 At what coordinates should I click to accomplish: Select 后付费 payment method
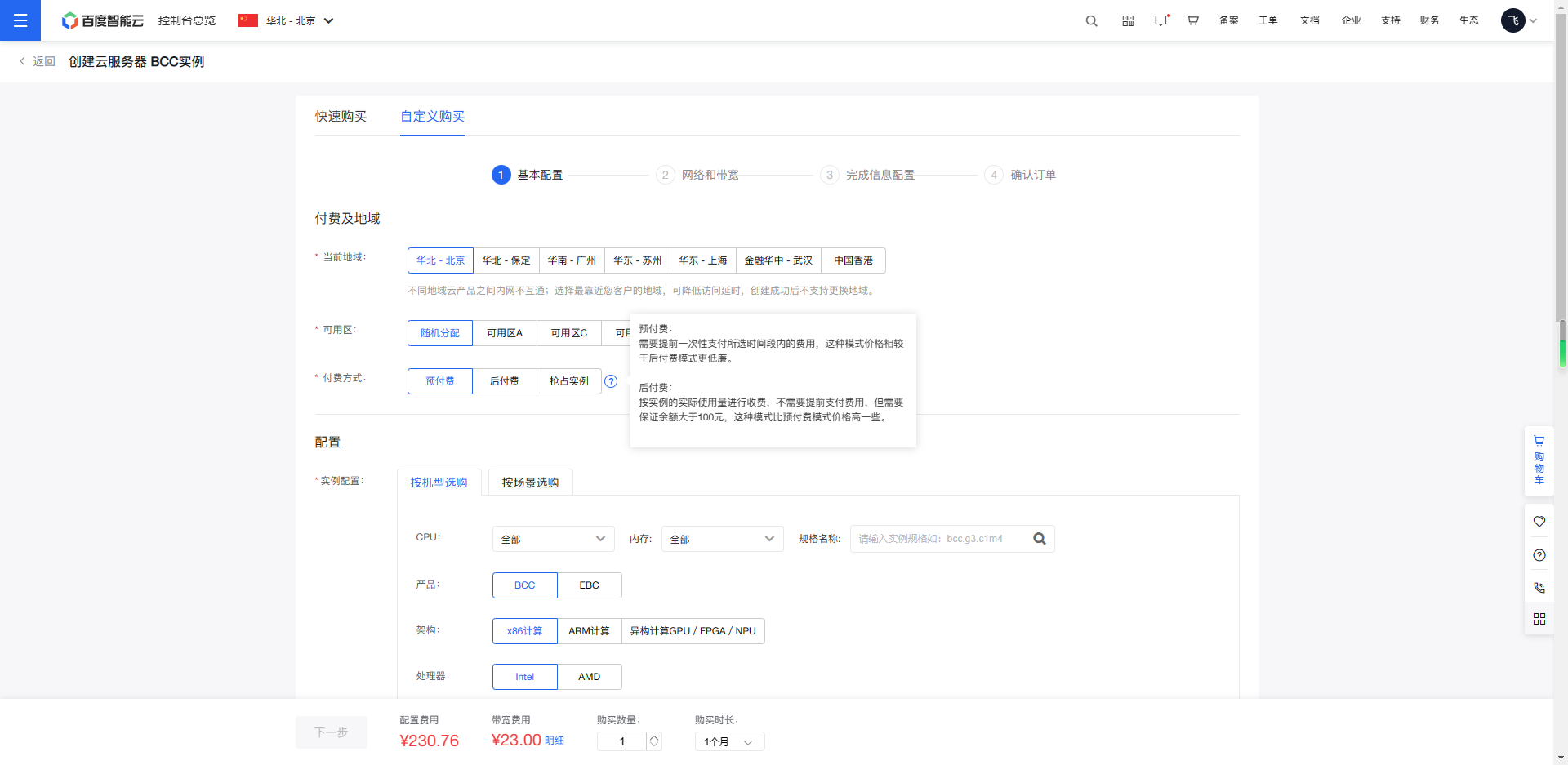coord(504,381)
